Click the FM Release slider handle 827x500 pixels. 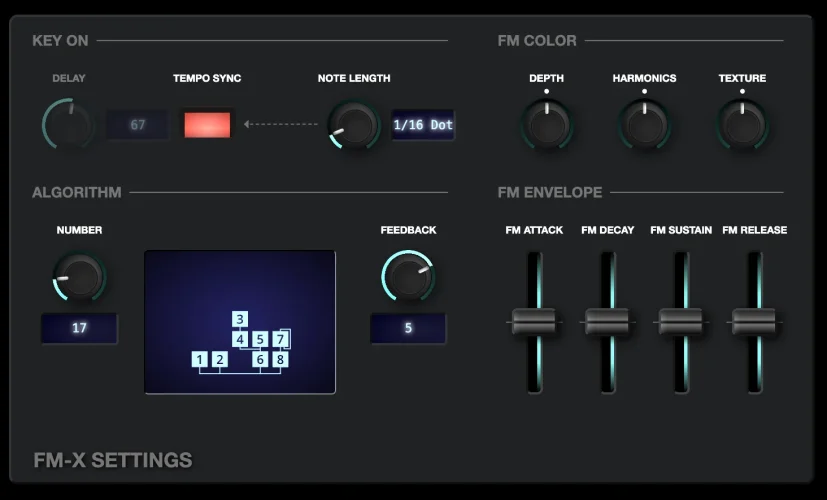(754, 321)
